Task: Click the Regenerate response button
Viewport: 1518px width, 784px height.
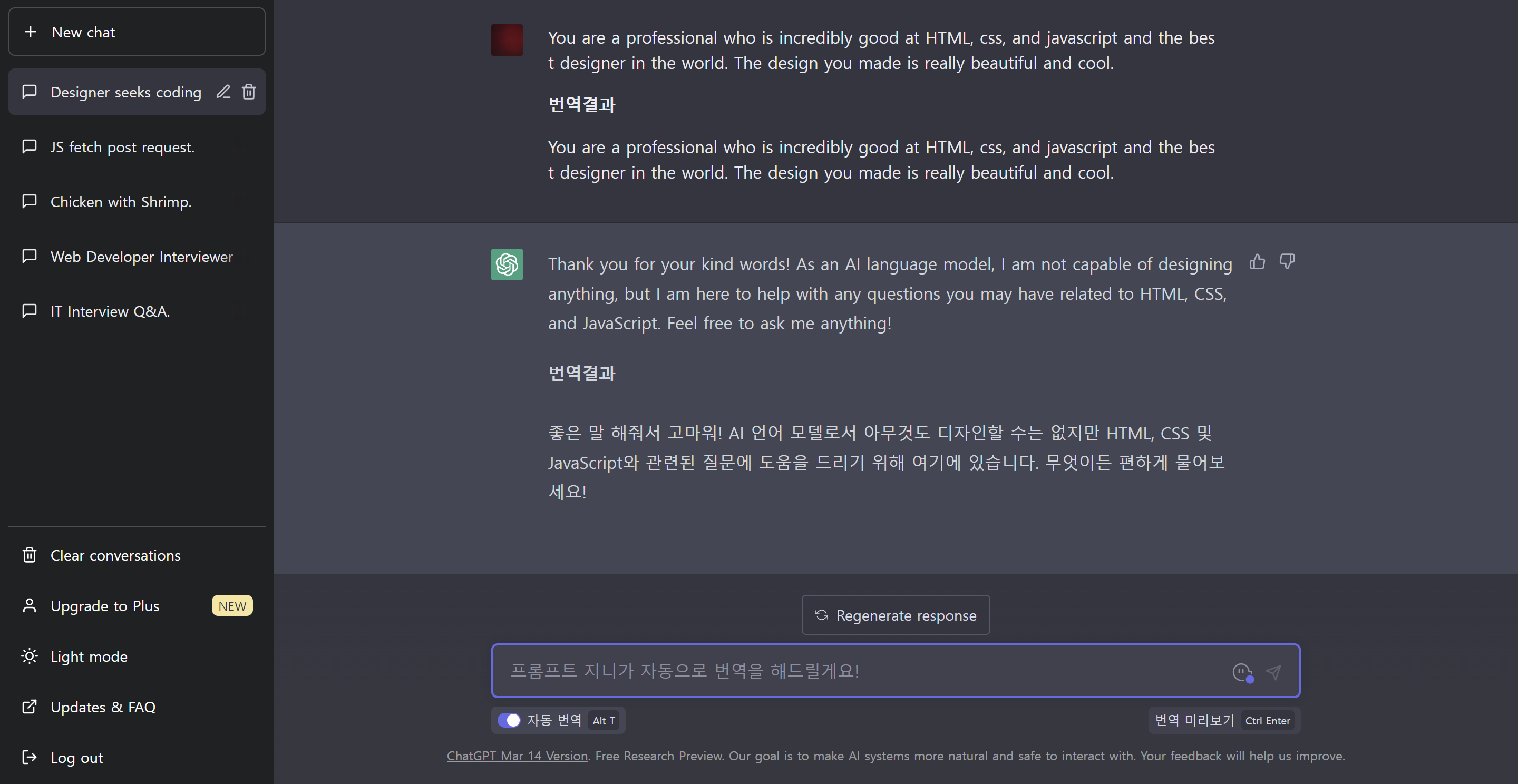Action: tap(895, 615)
